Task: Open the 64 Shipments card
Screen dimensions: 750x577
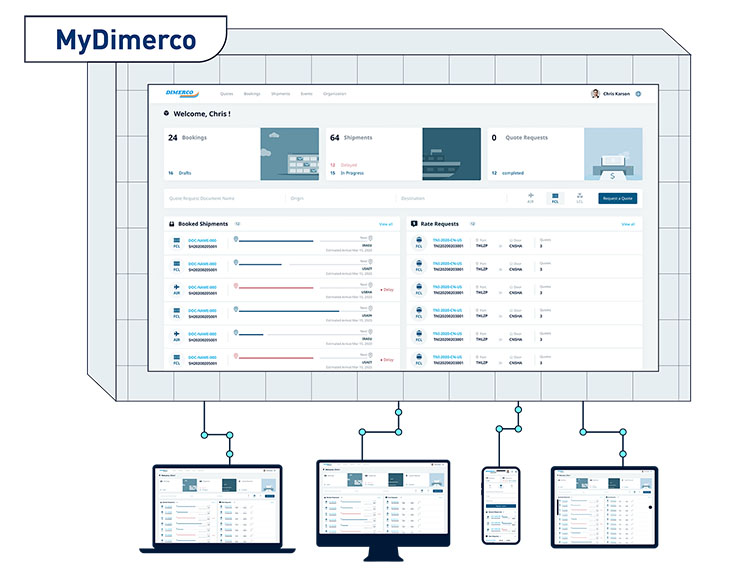Action: (x=403, y=154)
